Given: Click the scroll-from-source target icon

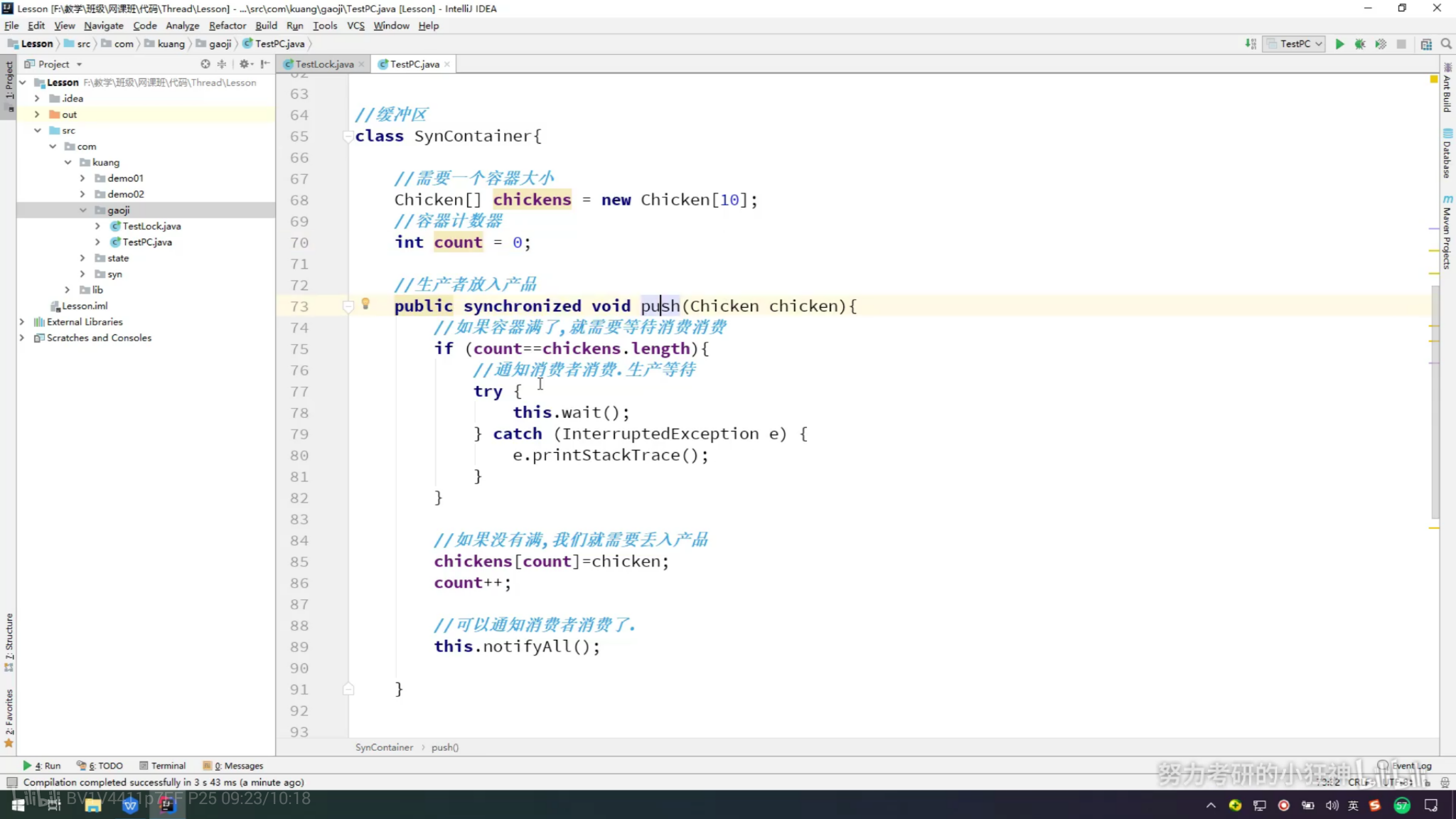Looking at the screenshot, I should click(x=205, y=64).
